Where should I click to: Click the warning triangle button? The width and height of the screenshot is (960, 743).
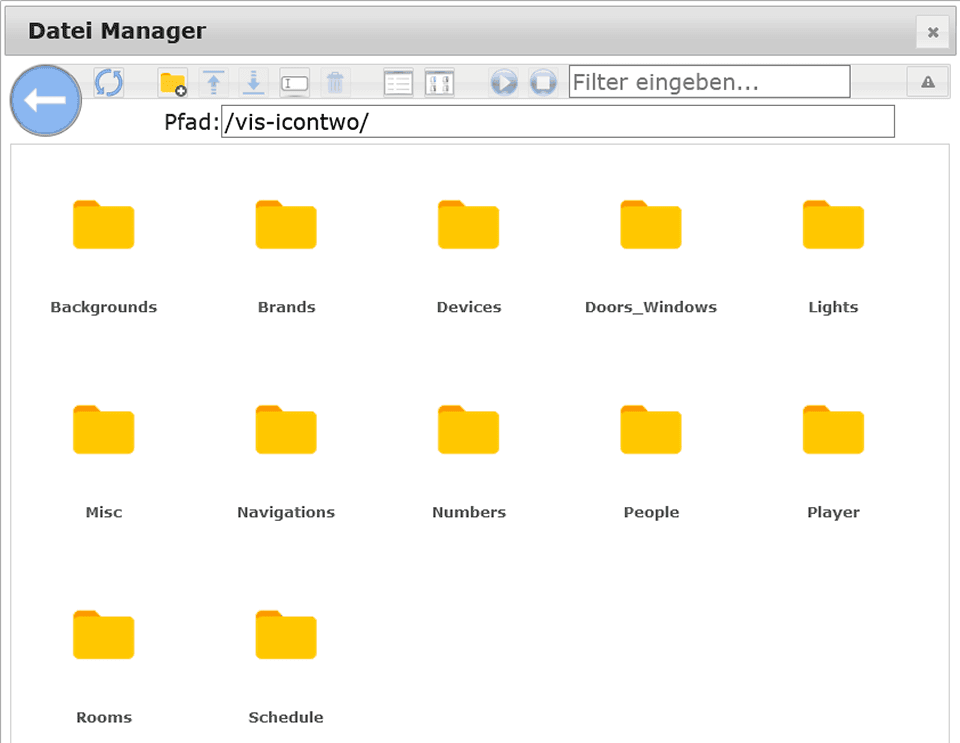[928, 81]
